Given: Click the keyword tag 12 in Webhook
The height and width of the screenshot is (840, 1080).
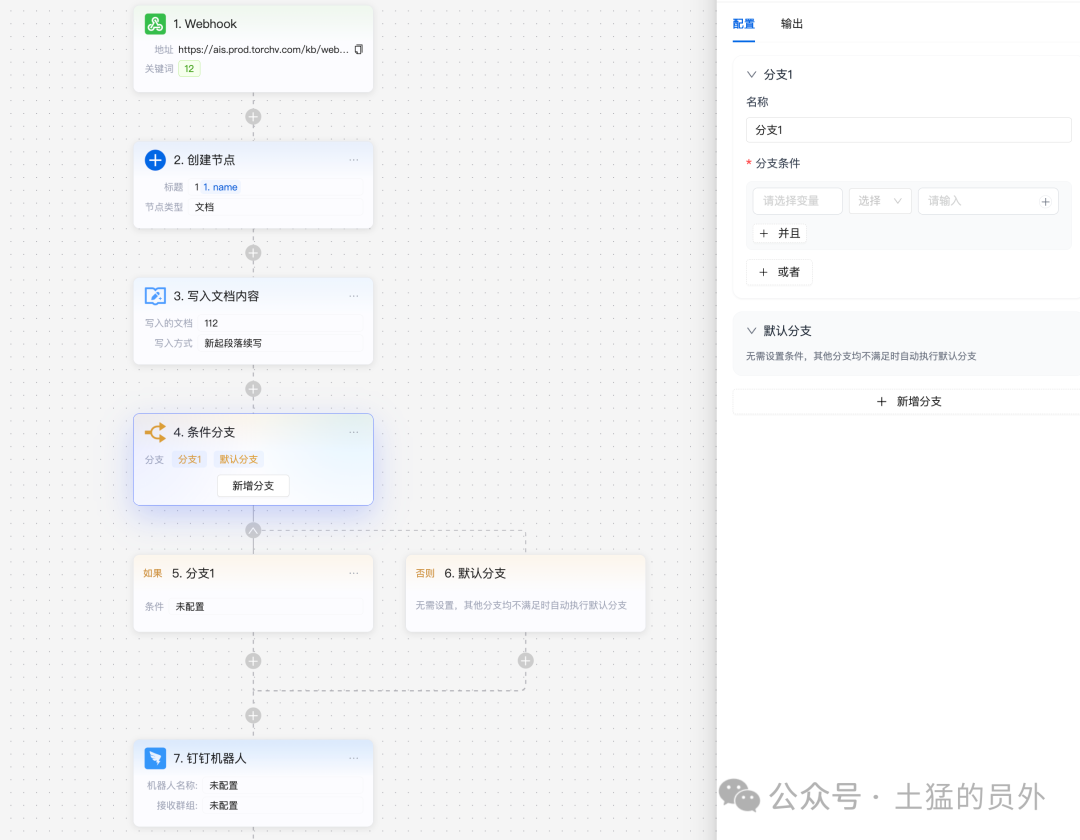Looking at the screenshot, I should coord(189,69).
